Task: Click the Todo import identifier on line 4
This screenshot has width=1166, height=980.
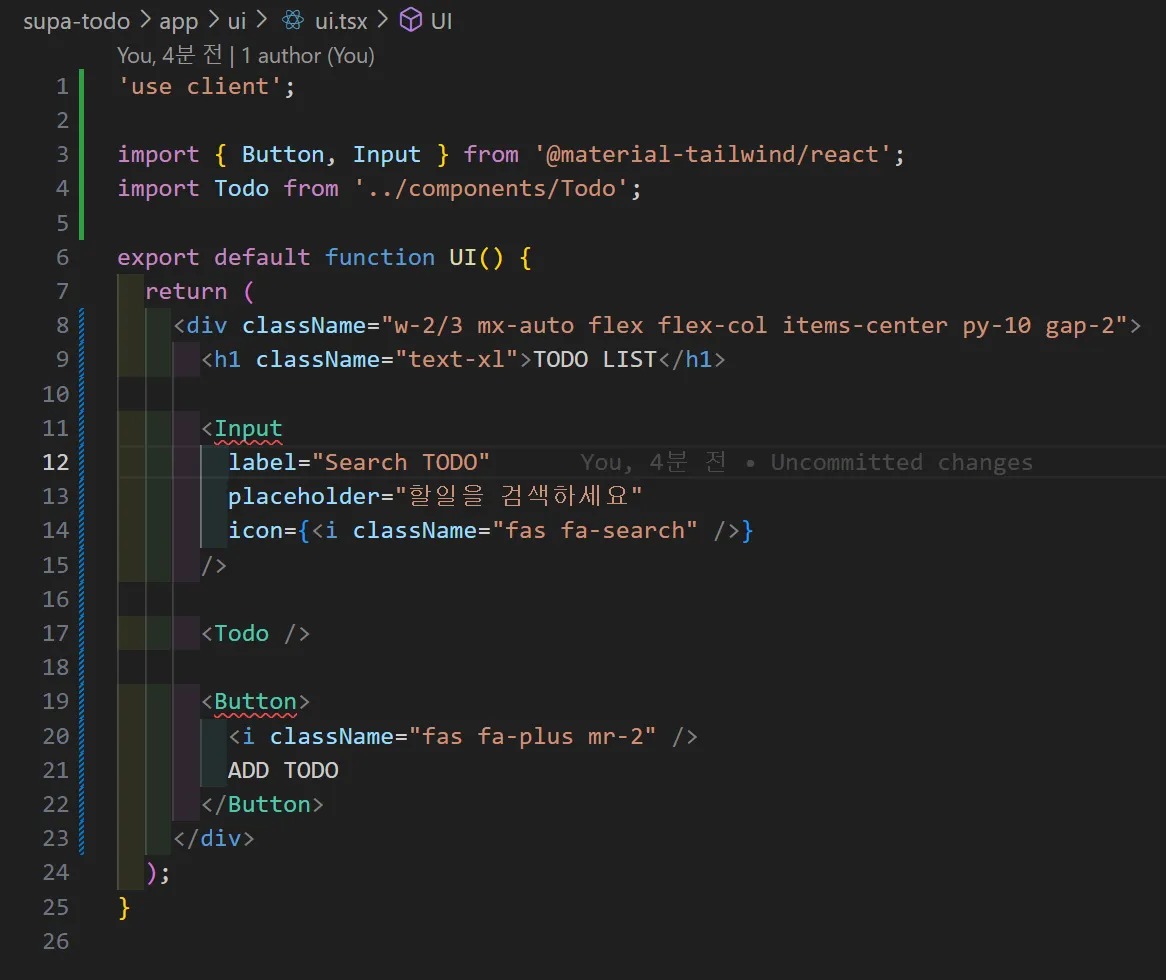Action: pos(242,189)
